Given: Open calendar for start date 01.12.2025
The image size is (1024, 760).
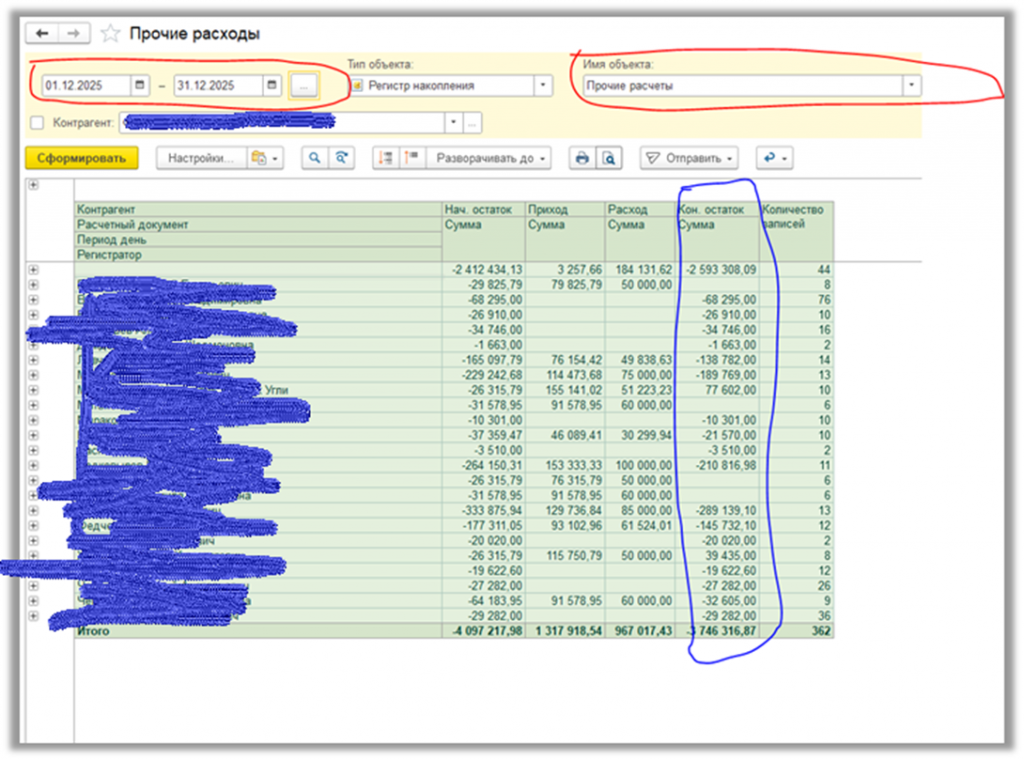Looking at the screenshot, I should coord(140,86).
